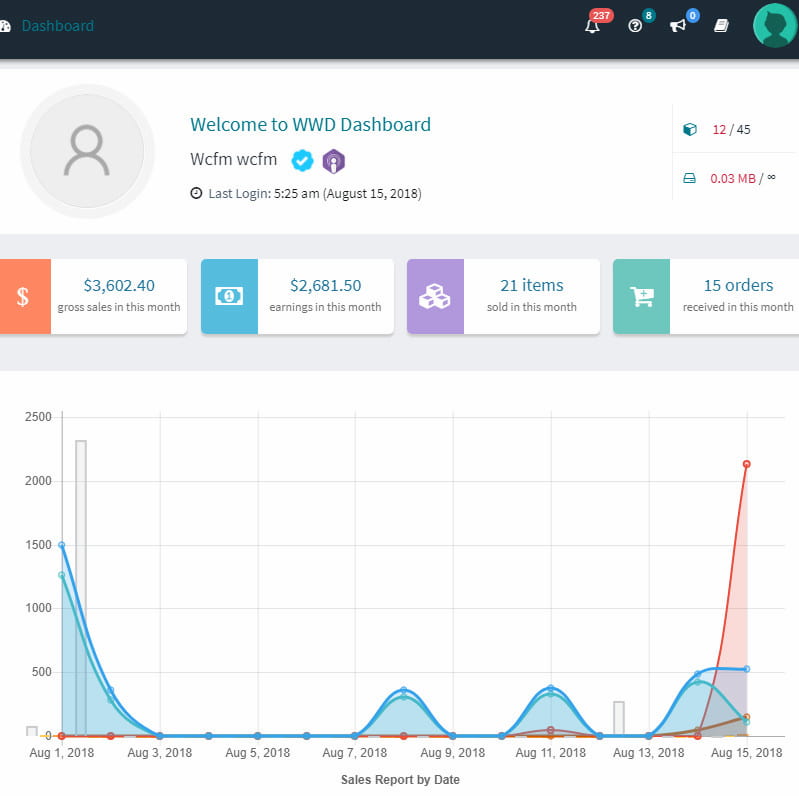The height and width of the screenshot is (796, 799).
Task: Click tall grey bar near Aug 1
Action: tap(81, 588)
